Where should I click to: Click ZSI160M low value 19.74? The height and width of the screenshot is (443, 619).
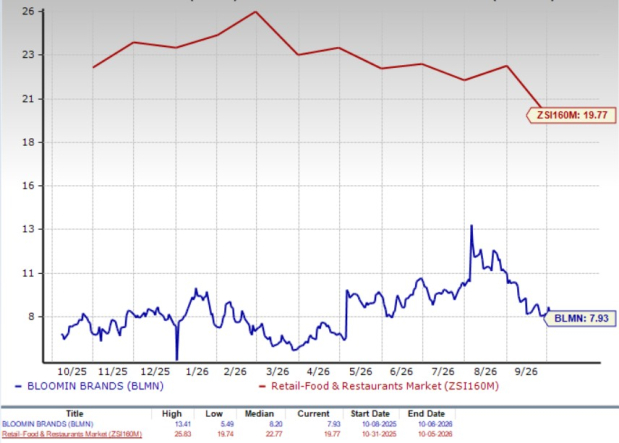225,434
